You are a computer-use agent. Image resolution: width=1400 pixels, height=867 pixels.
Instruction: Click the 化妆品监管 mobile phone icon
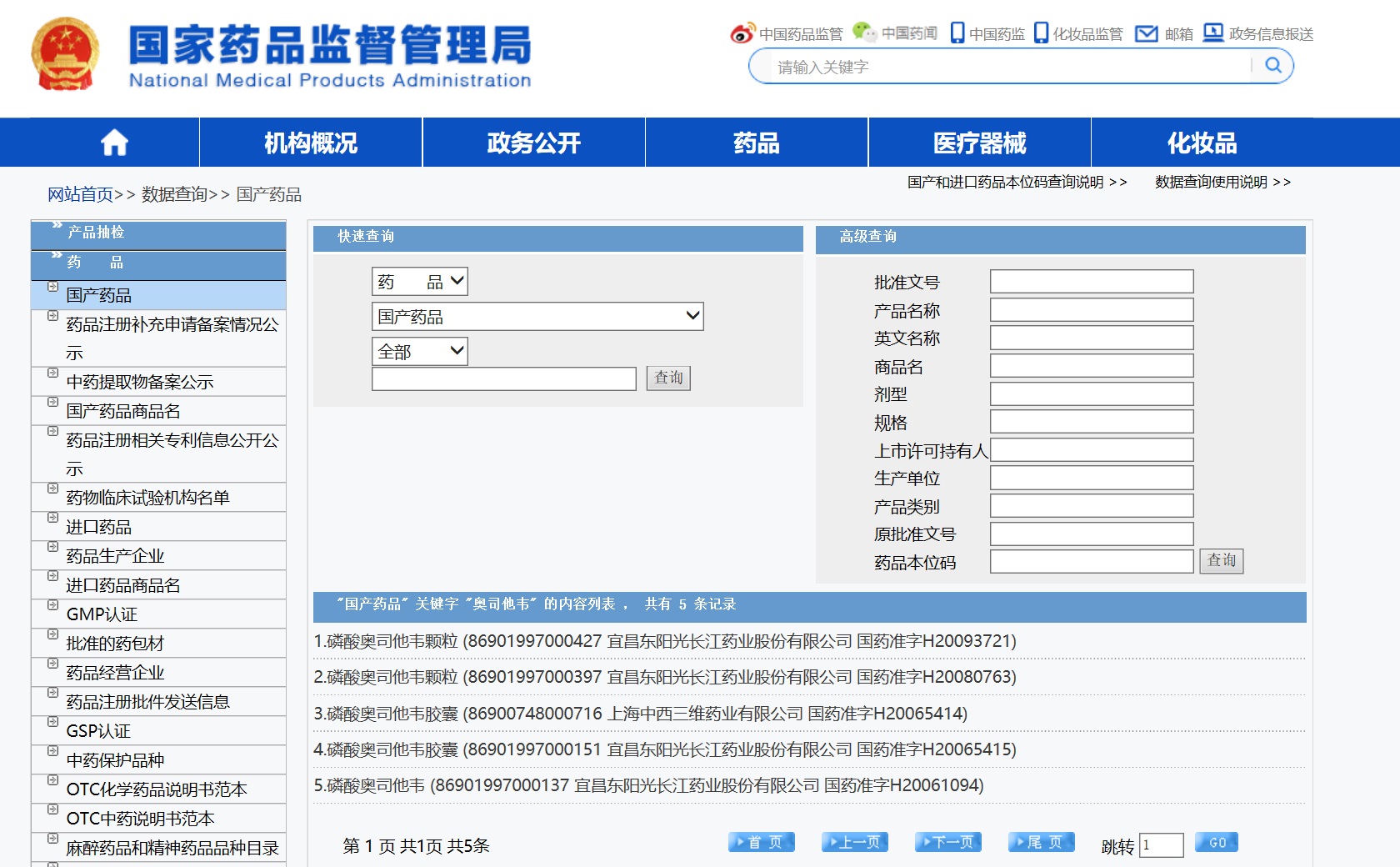tap(1041, 33)
